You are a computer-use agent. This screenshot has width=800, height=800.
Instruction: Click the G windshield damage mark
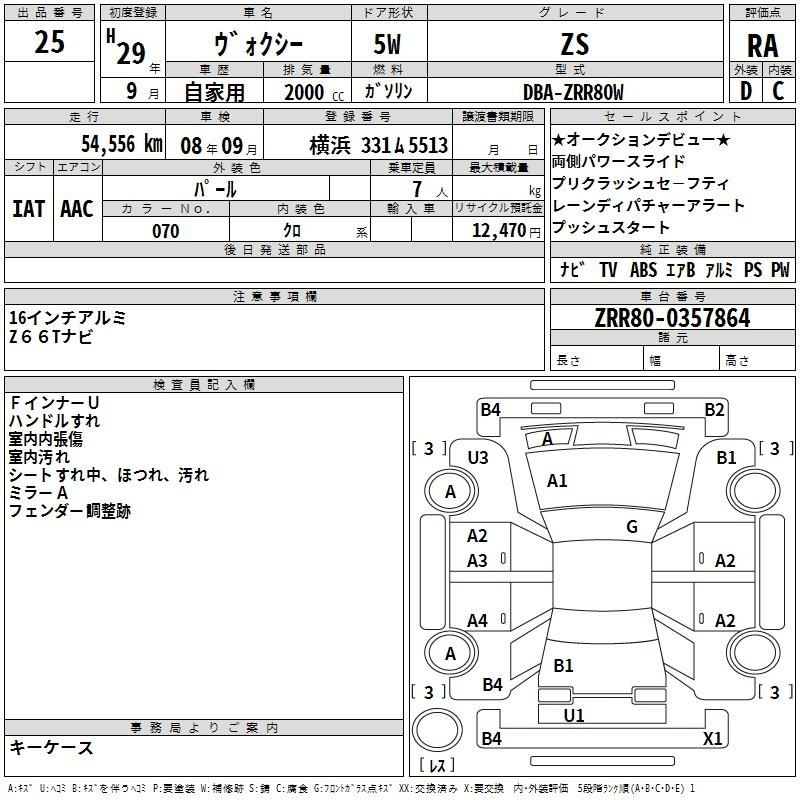click(631, 527)
